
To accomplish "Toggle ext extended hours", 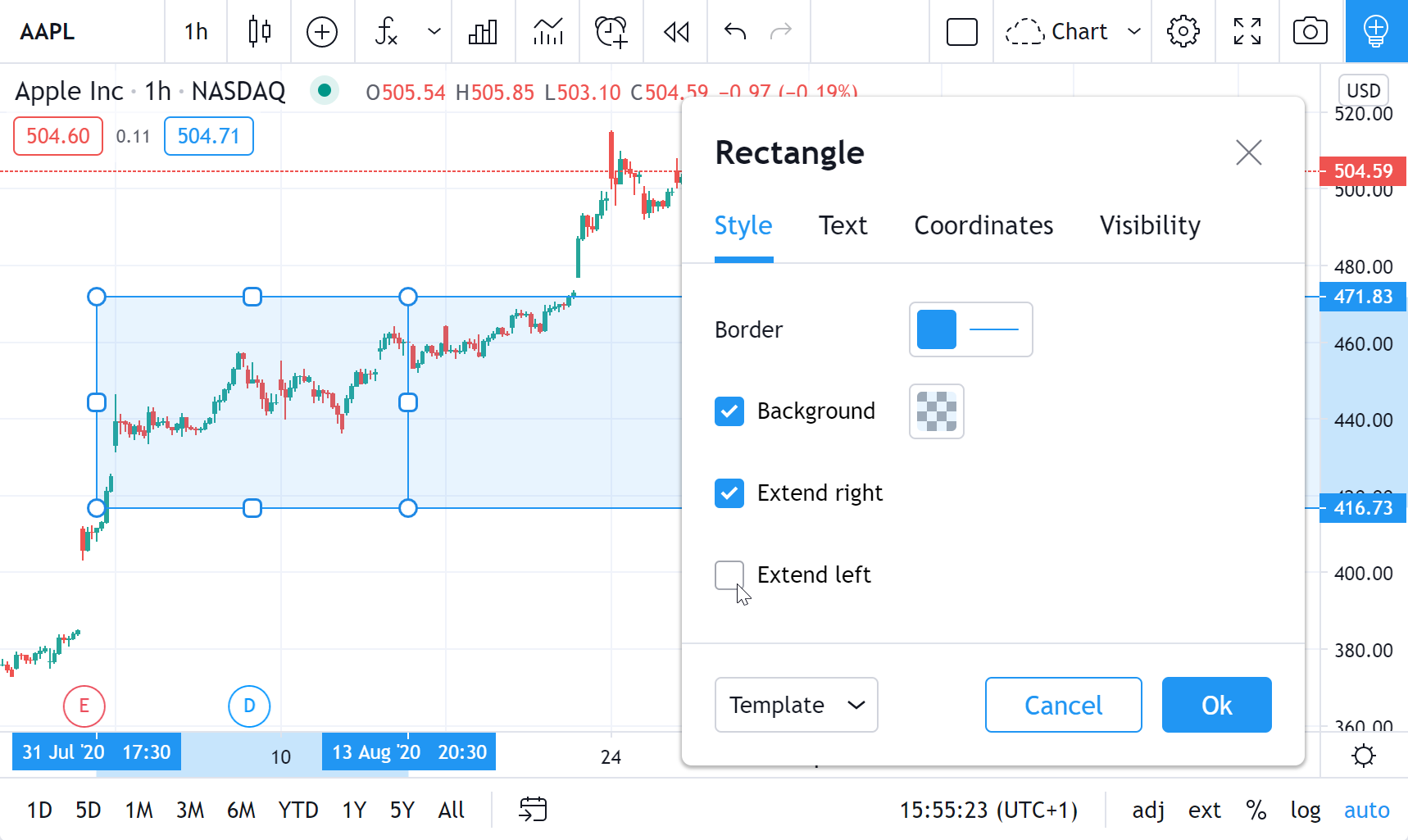I will click(1205, 810).
